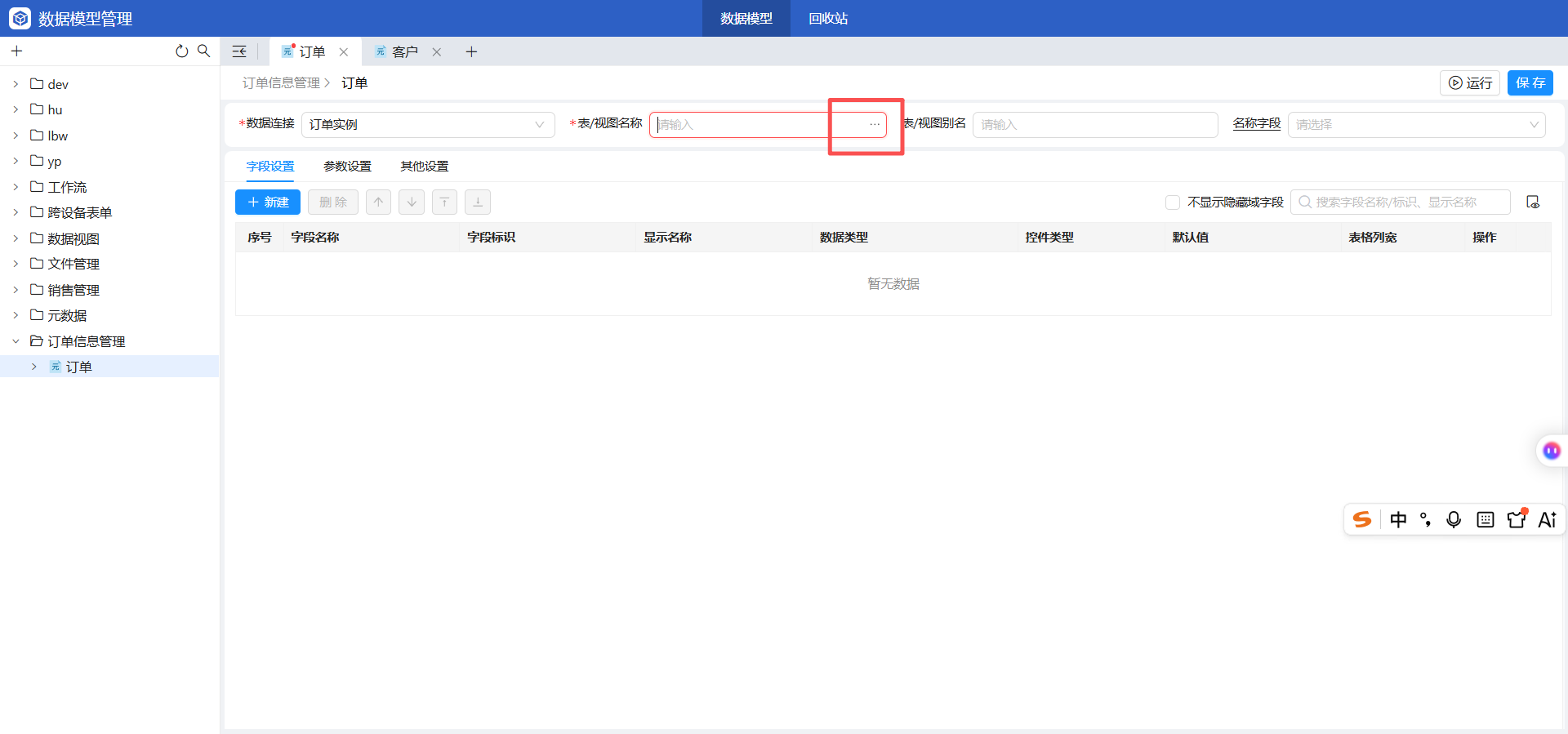1568x734 pixels.
Task: Click the 运行 button
Action: tap(1470, 83)
